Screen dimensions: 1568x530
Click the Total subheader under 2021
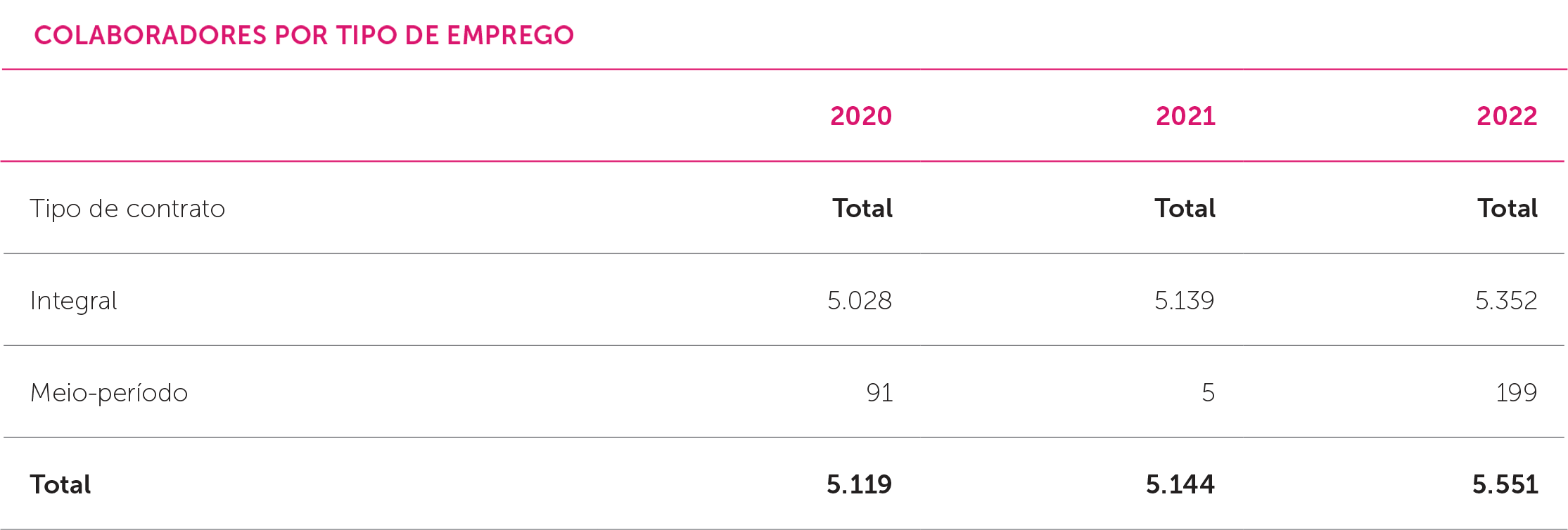1185,209
